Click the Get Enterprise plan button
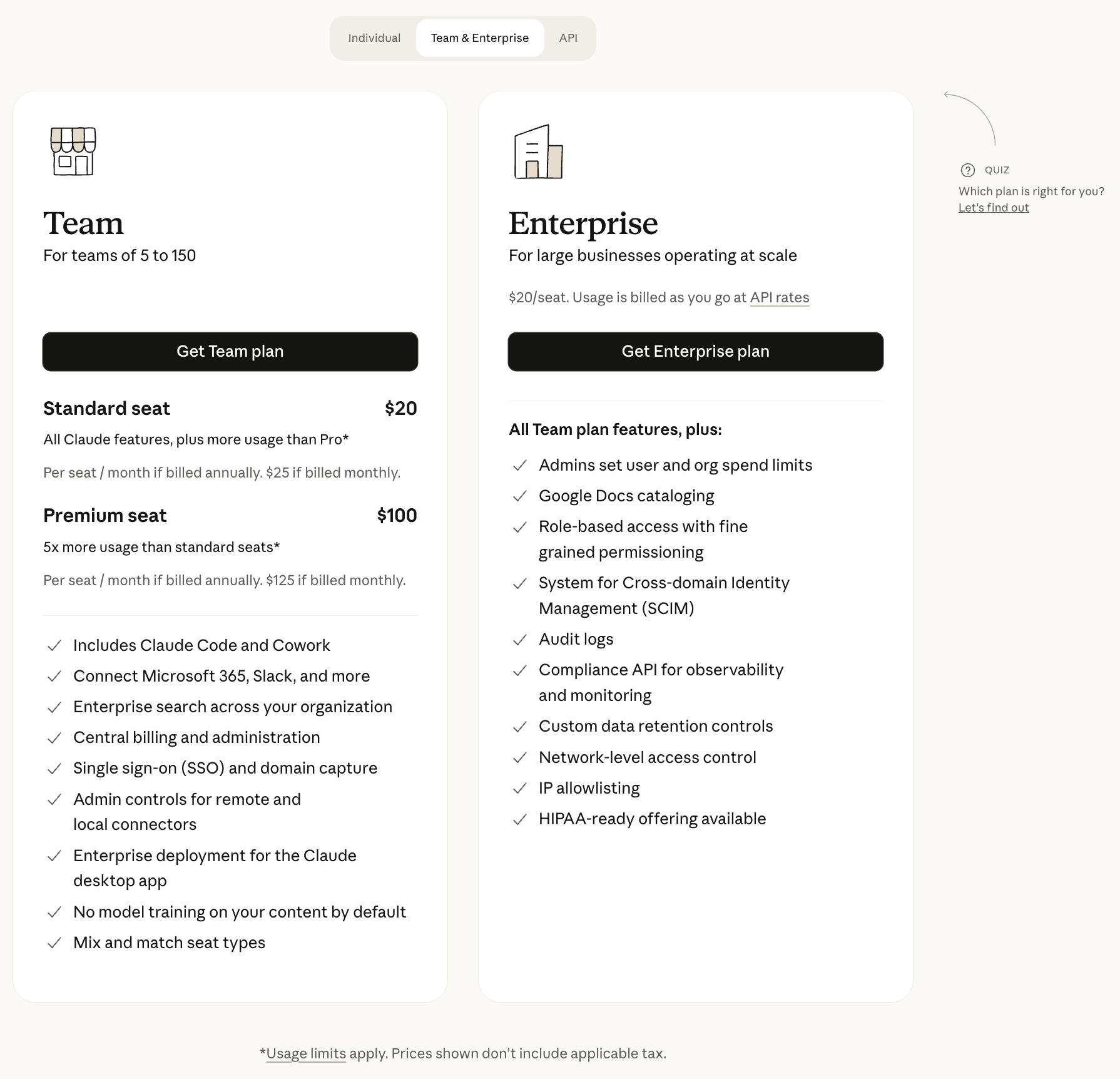The height and width of the screenshot is (1079, 1120). click(695, 352)
